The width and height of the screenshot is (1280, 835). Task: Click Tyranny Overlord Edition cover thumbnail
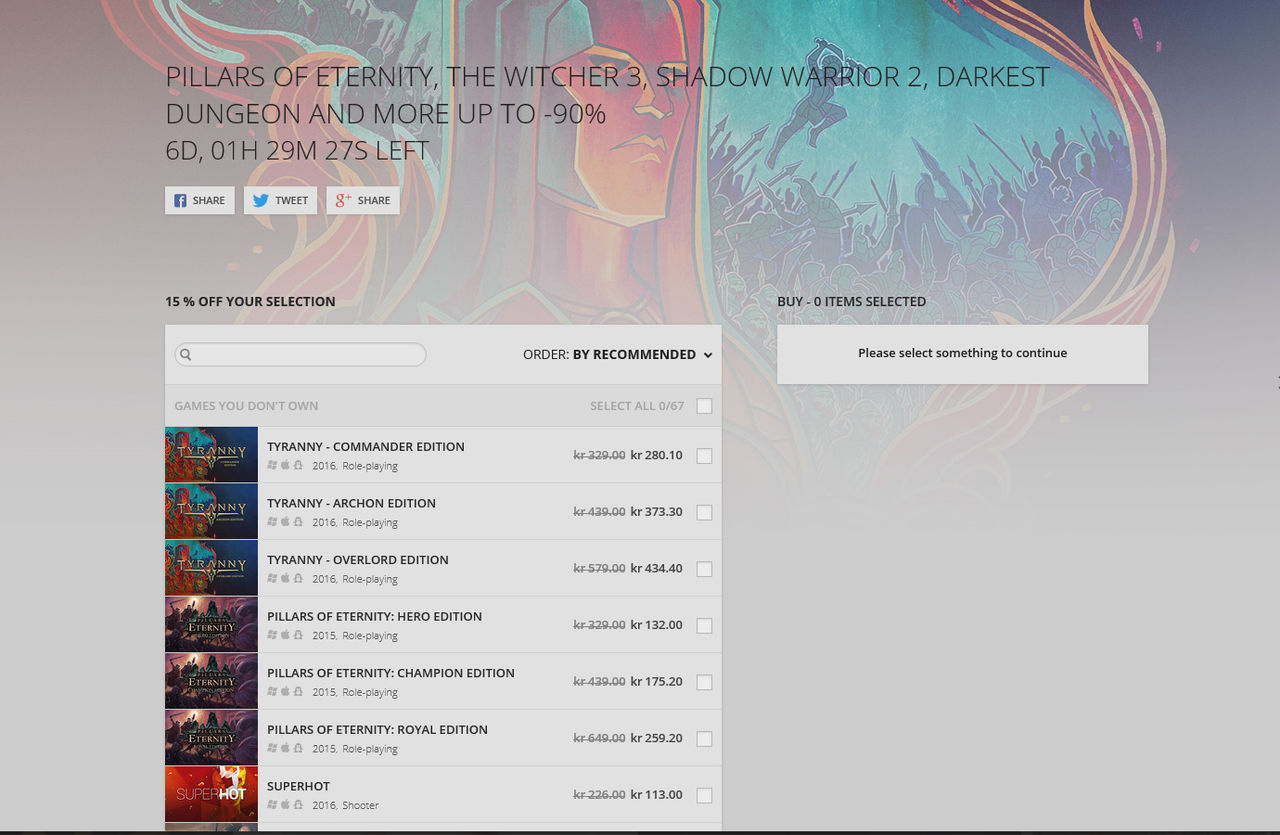point(211,568)
